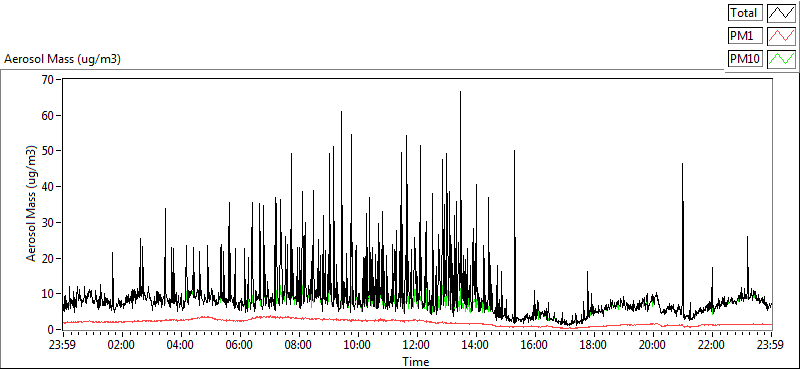The image size is (800, 369).
Task: Select the y-axis value 50
Action: [48, 151]
